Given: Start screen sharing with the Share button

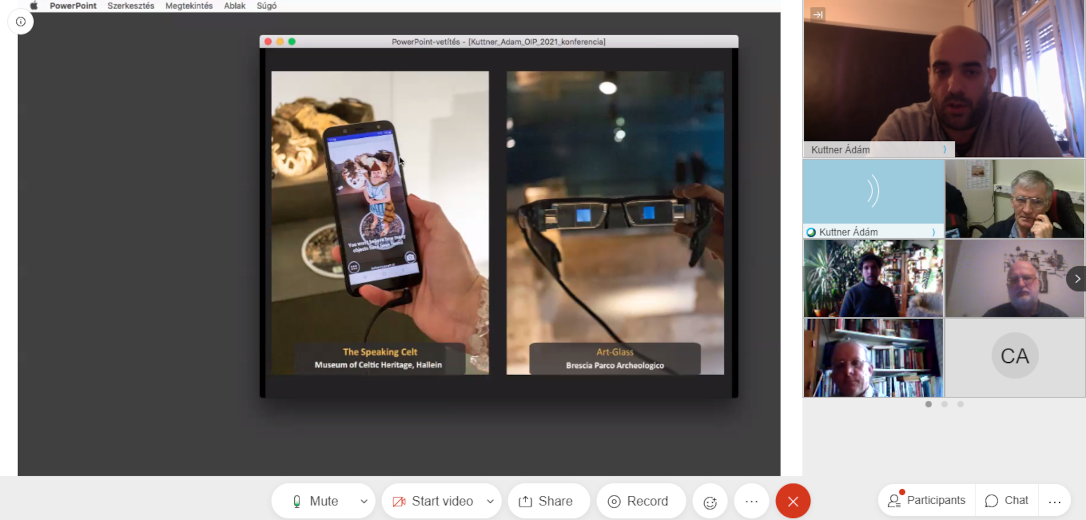Looking at the screenshot, I should (x=549, y=501).
